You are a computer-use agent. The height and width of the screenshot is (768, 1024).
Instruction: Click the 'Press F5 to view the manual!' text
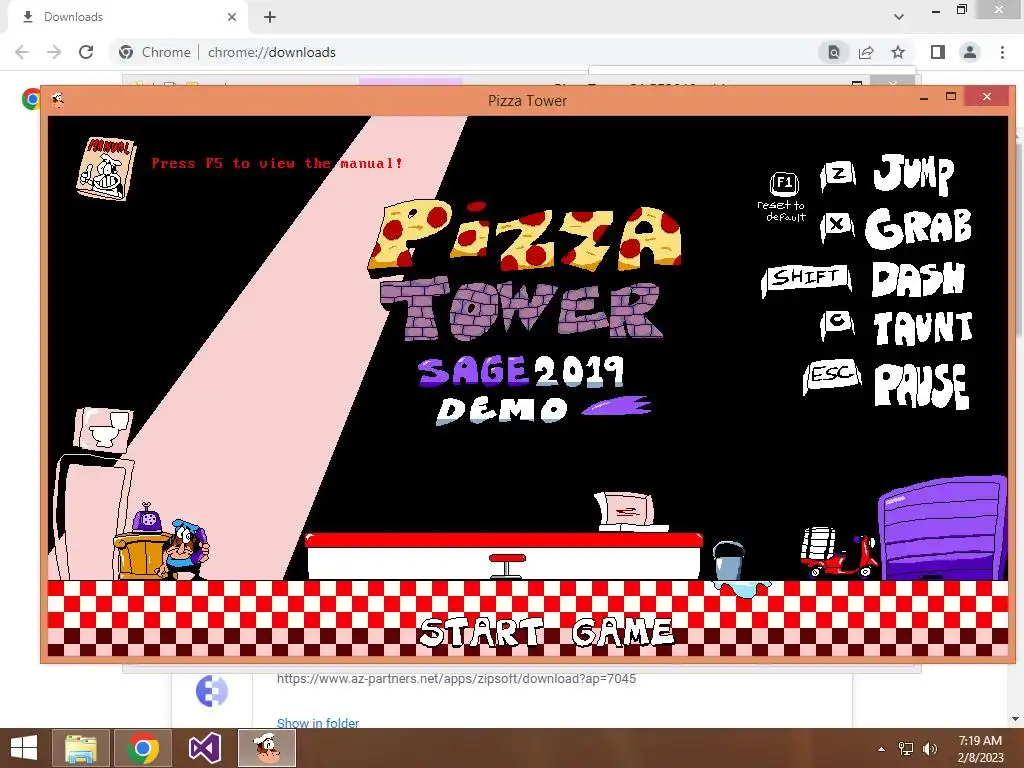tap(277, 163)
